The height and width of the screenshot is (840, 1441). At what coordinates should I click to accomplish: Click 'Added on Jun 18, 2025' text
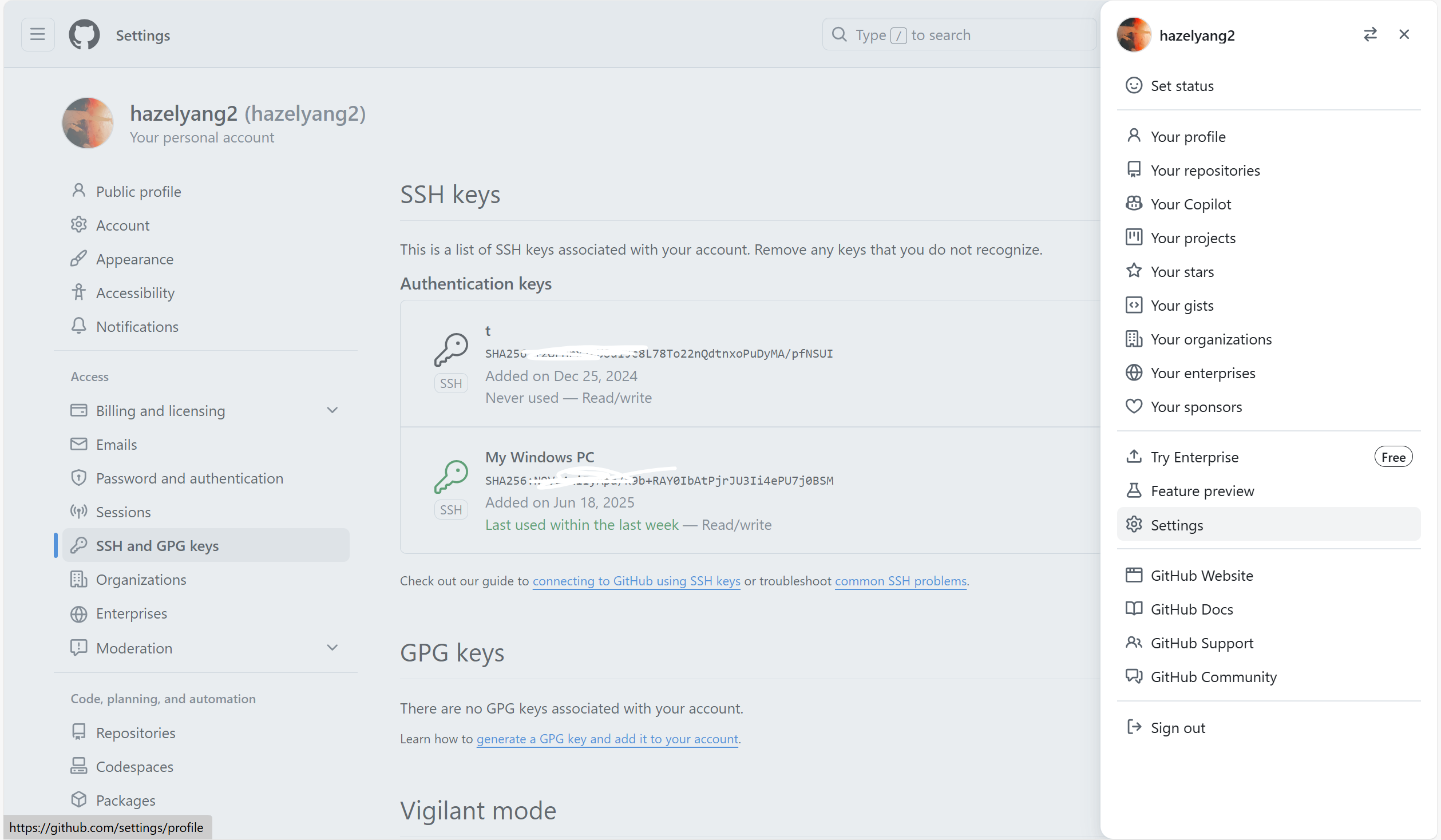click(560, 502)
